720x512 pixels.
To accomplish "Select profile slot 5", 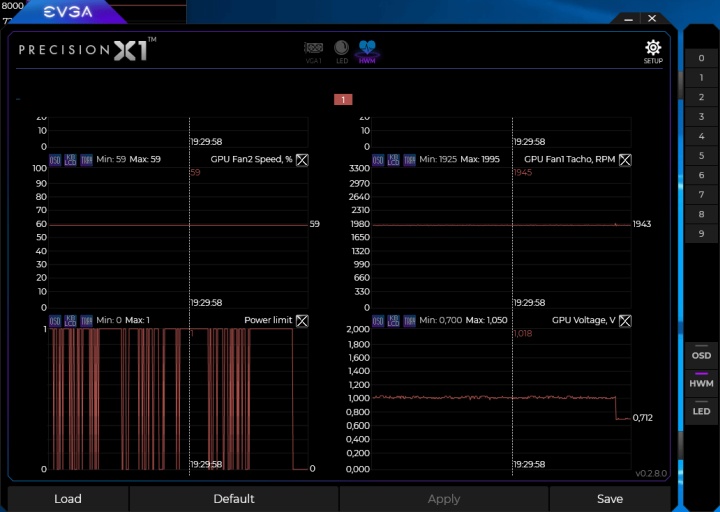I will click(x=701, y=156).
